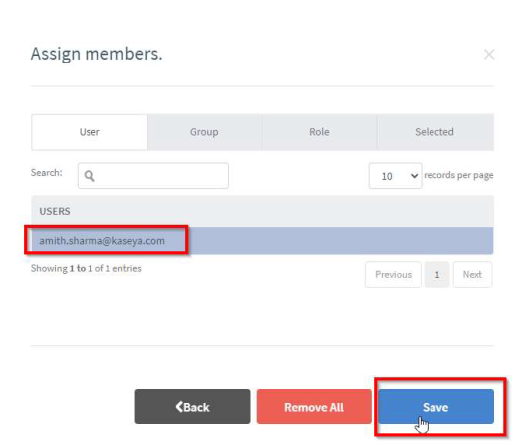Go to the Previous page
Image resolution: width=515 pixels, height=445 pixels.
[393, 274]
